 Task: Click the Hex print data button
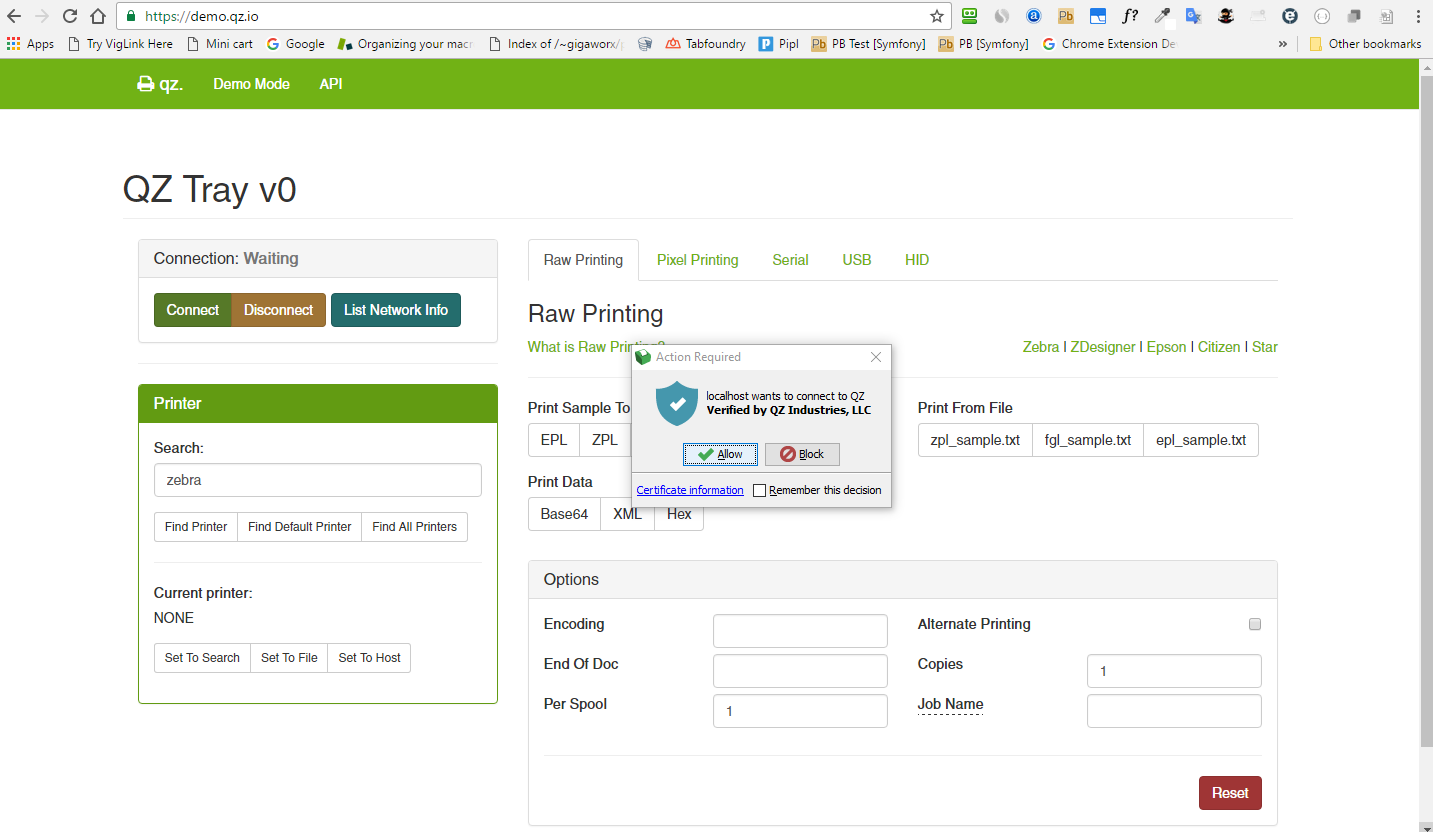click(x=679, y=514)
